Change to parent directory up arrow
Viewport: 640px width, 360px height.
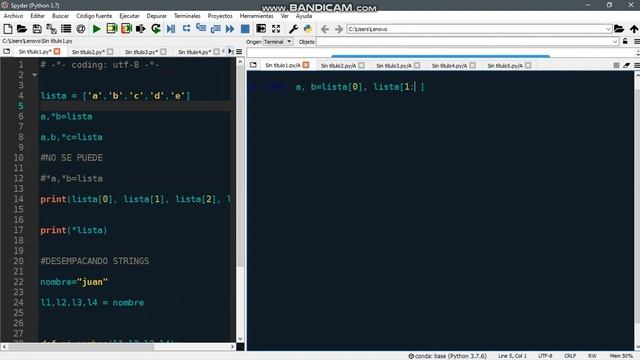pyautogui.click(x=634, y=29)
